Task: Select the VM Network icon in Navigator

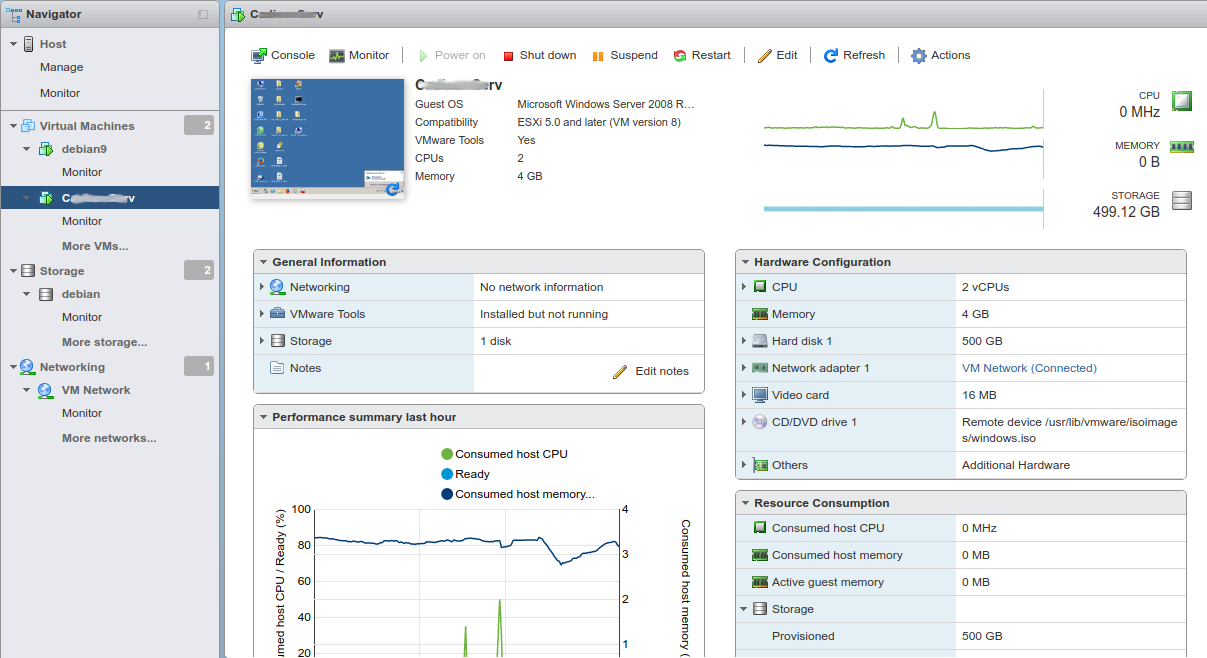Action: click(x=45, y=390)
